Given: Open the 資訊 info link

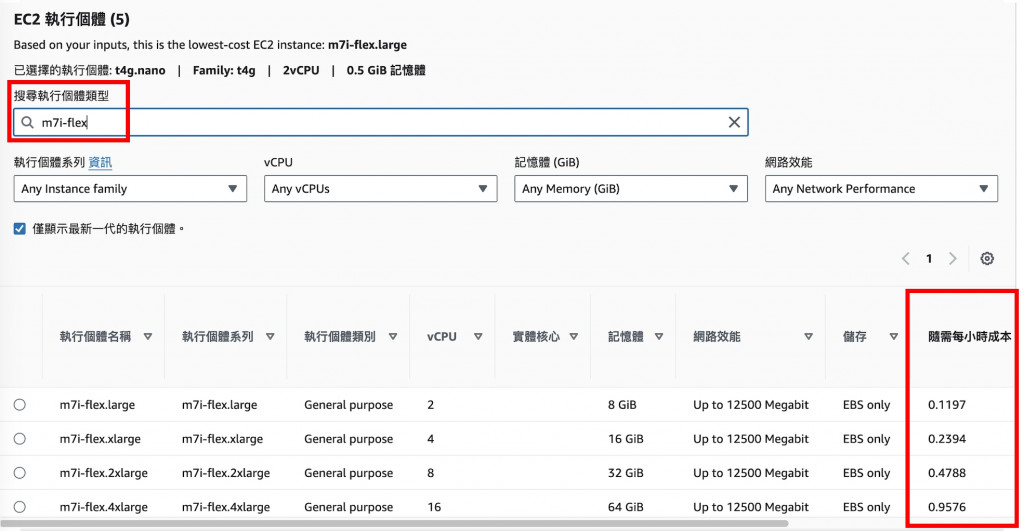Looking at the screenshot, I should point(100,162).
